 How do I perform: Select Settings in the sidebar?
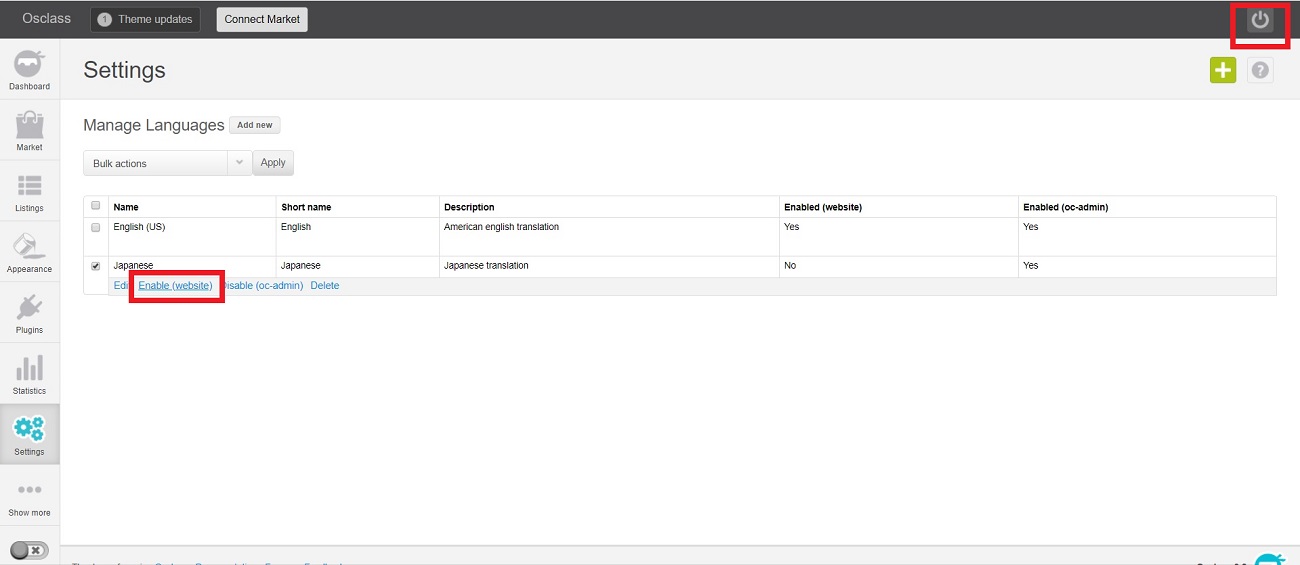(29, 435)
